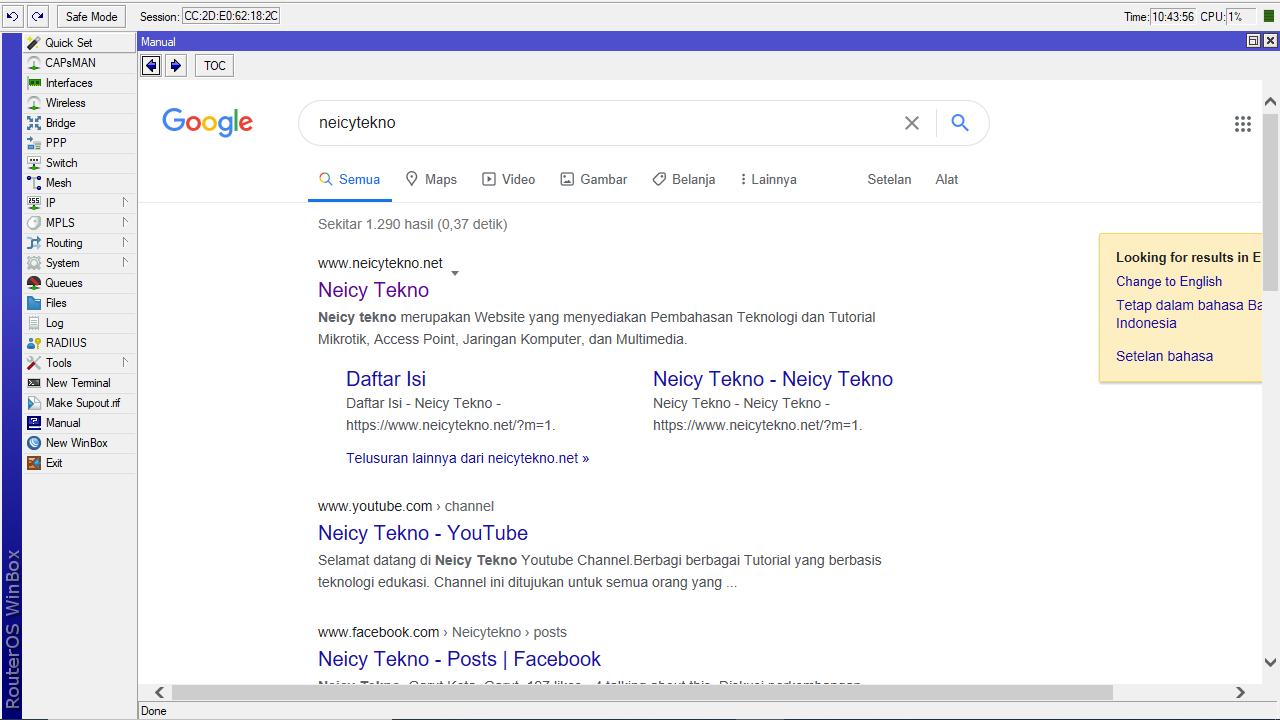The image size is (1280, 720).
Task: Click the vertical scrollbar up arrow
Action: (1271, 101)
